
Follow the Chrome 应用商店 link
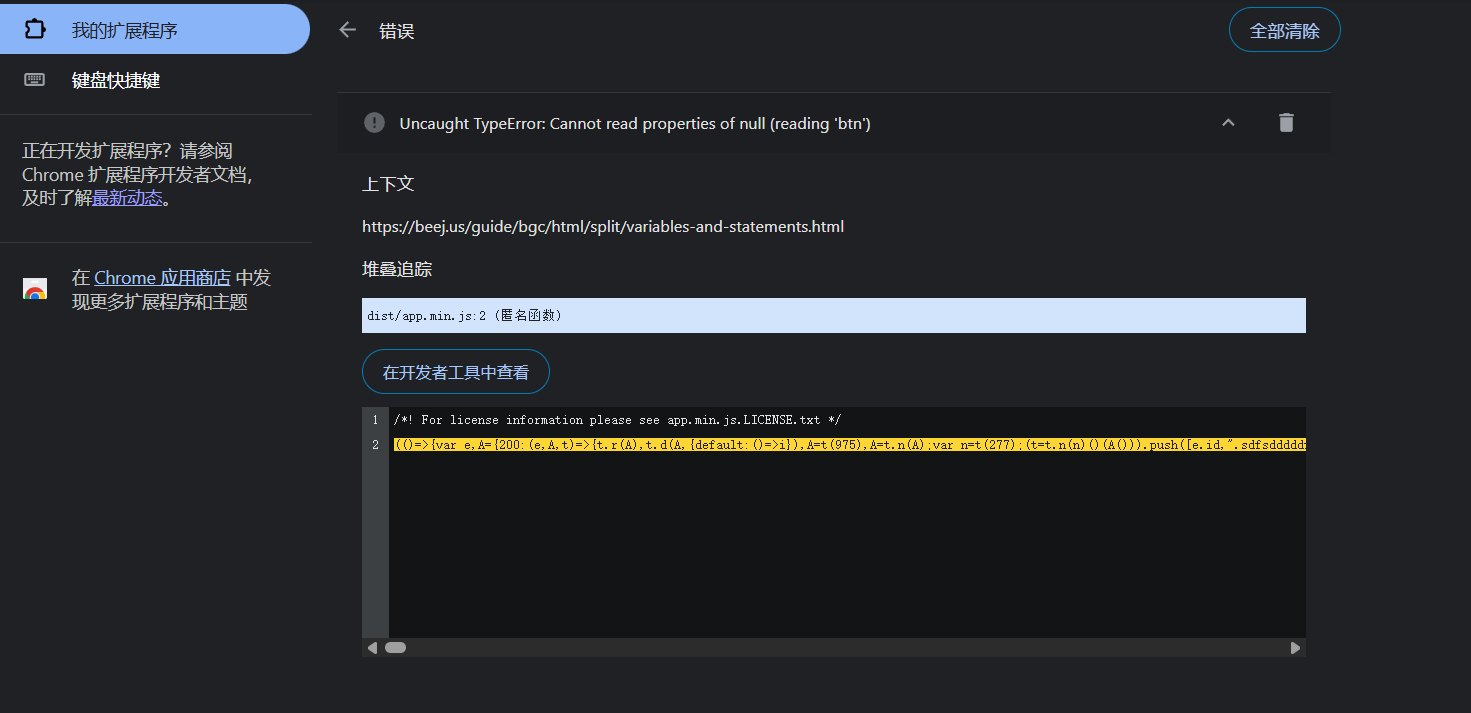162,278
